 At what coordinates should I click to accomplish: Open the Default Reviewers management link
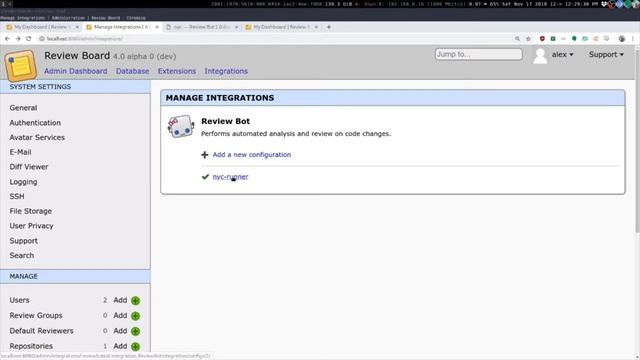coord(41,331)
